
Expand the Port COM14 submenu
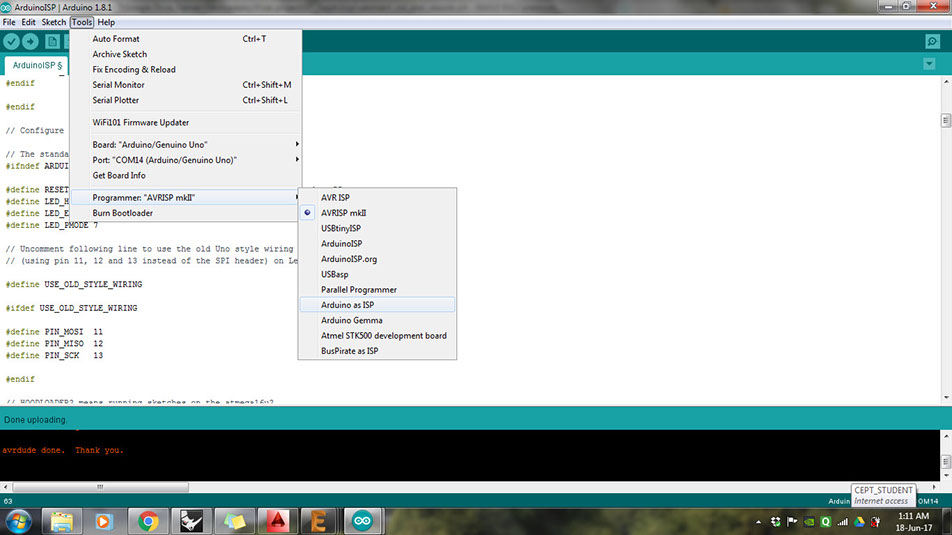[186, 160]
